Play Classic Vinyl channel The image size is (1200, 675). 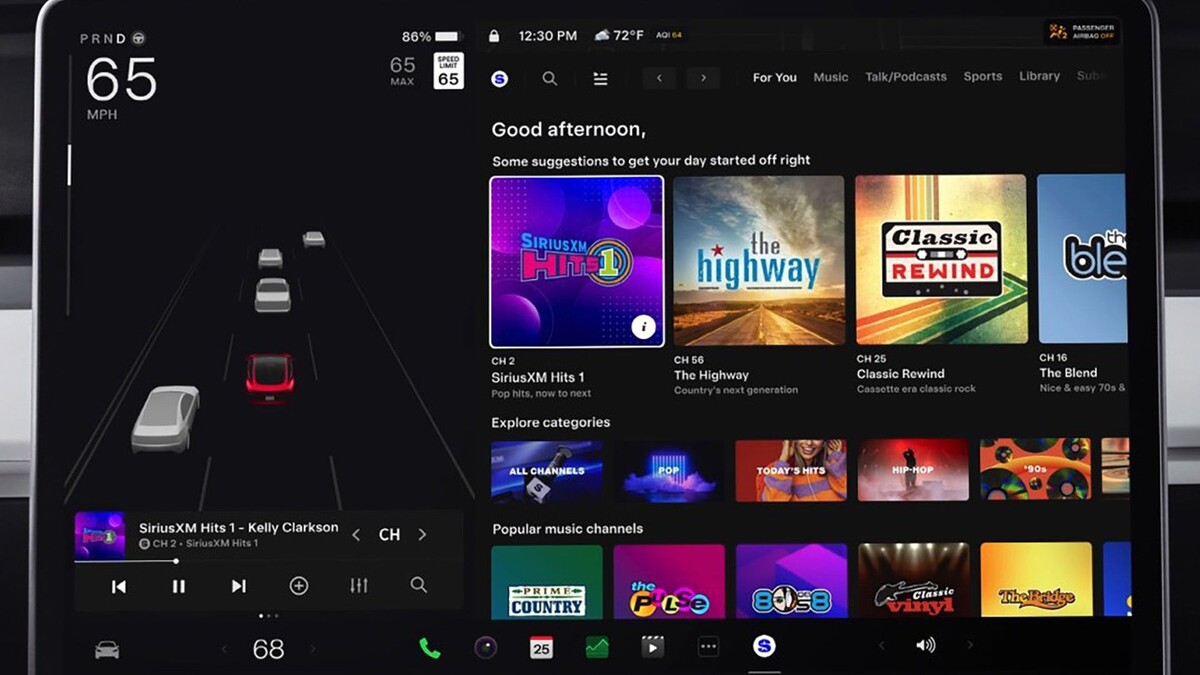click(913, 582)
